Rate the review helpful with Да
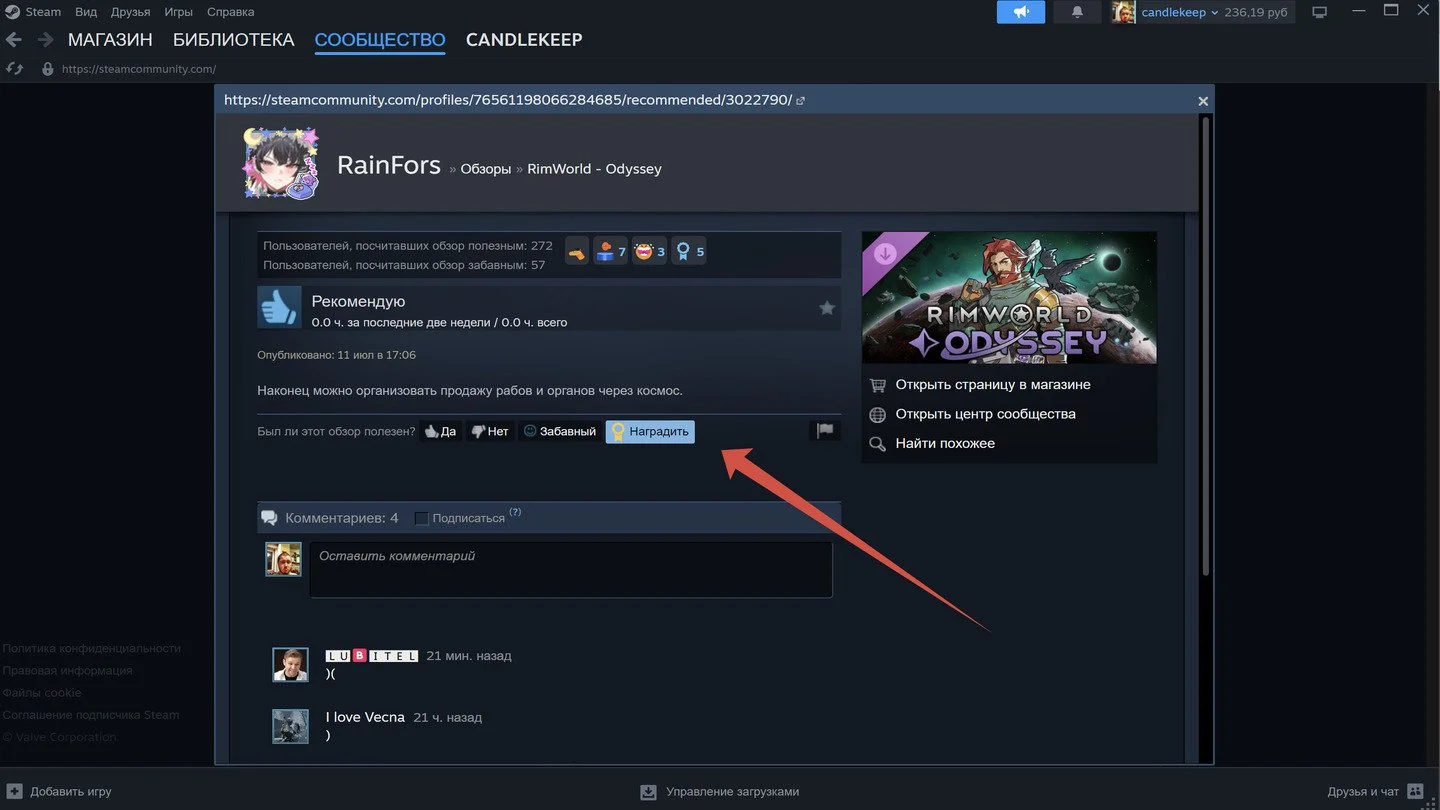The width and height of the screenshot is (1440, 810). click(x=440, y=432)
